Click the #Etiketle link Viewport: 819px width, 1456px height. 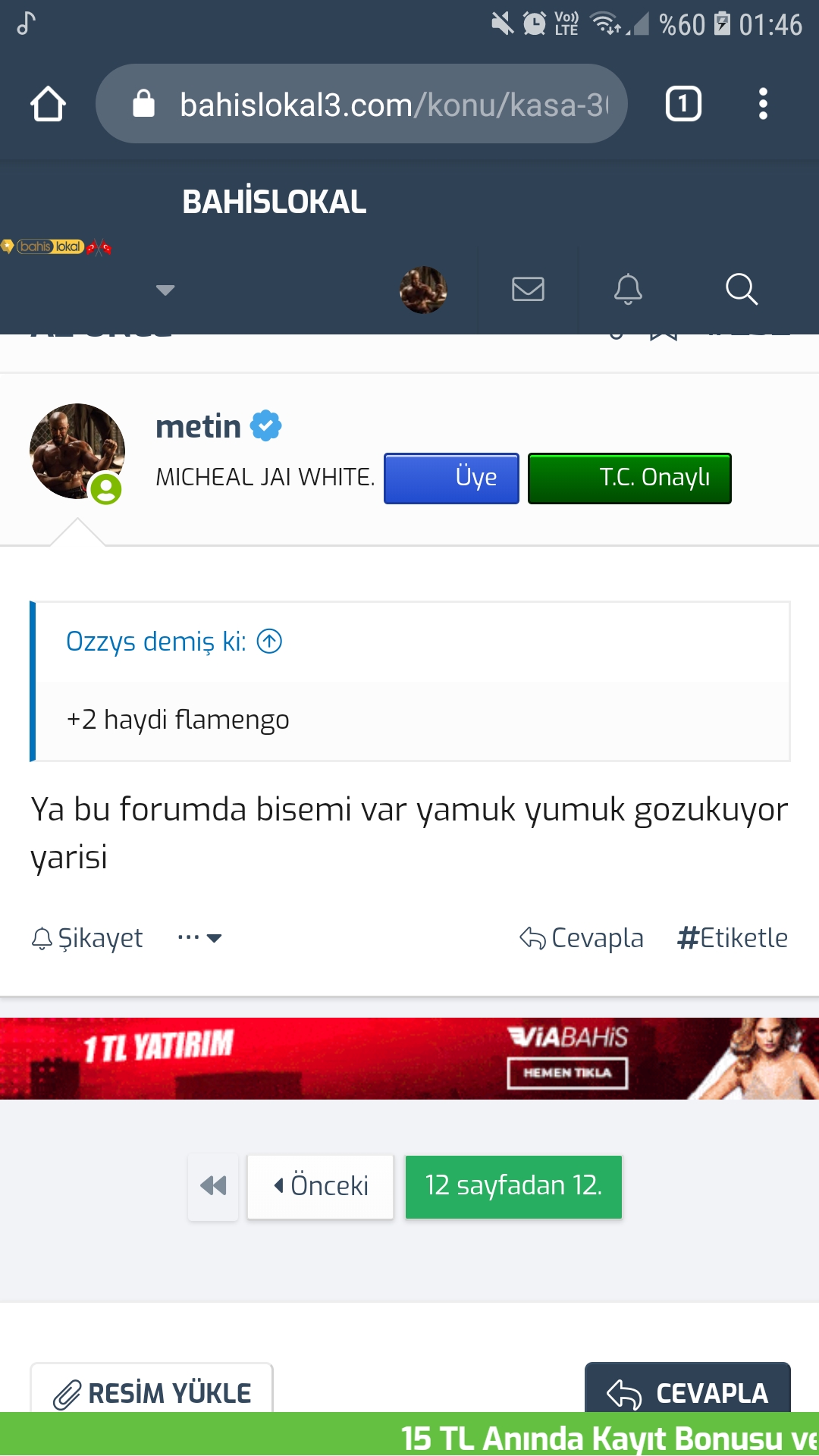click(x=733, y=938)
